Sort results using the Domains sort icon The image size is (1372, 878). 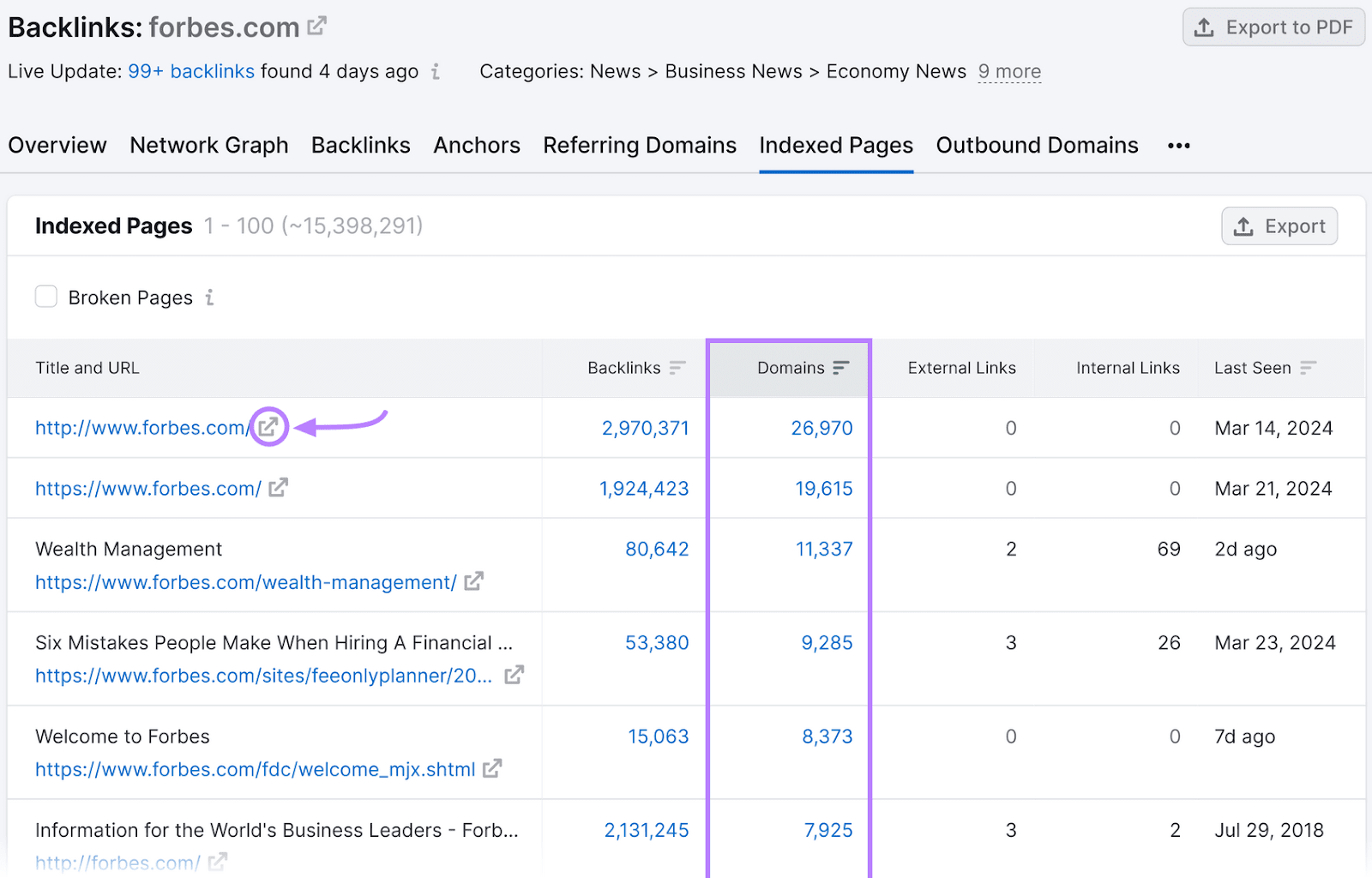coord(840,368)
